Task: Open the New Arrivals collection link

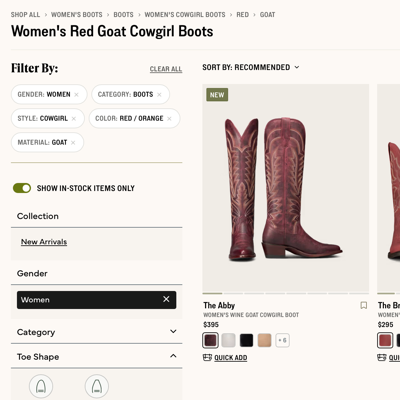Action: pos(44,242)
